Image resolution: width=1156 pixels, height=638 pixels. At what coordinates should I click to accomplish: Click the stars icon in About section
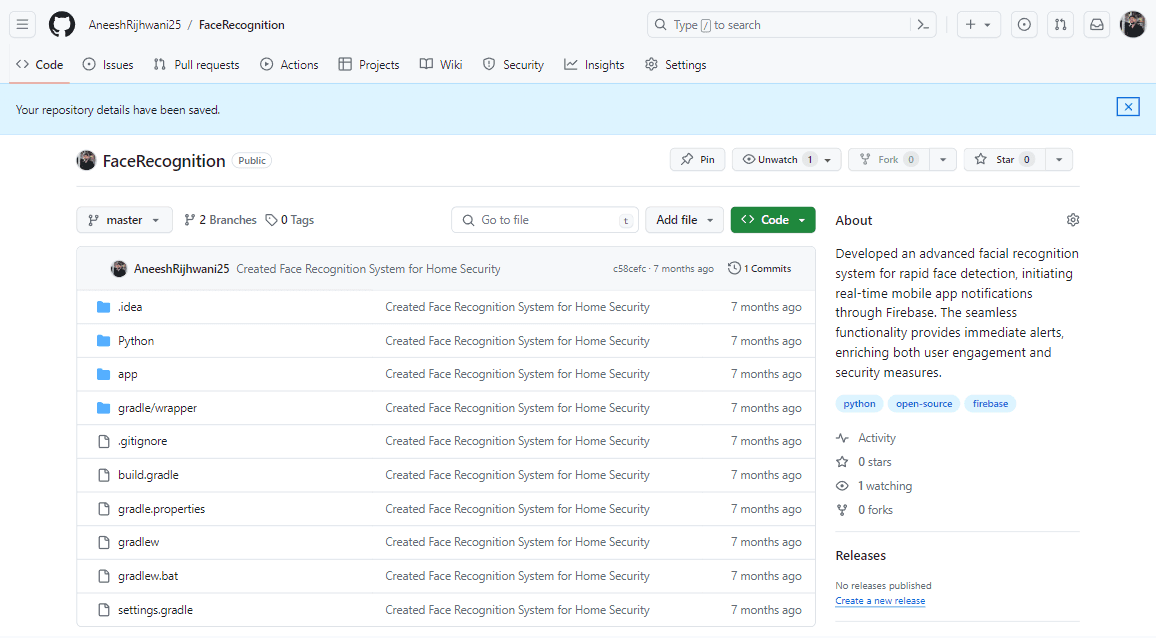842,462
